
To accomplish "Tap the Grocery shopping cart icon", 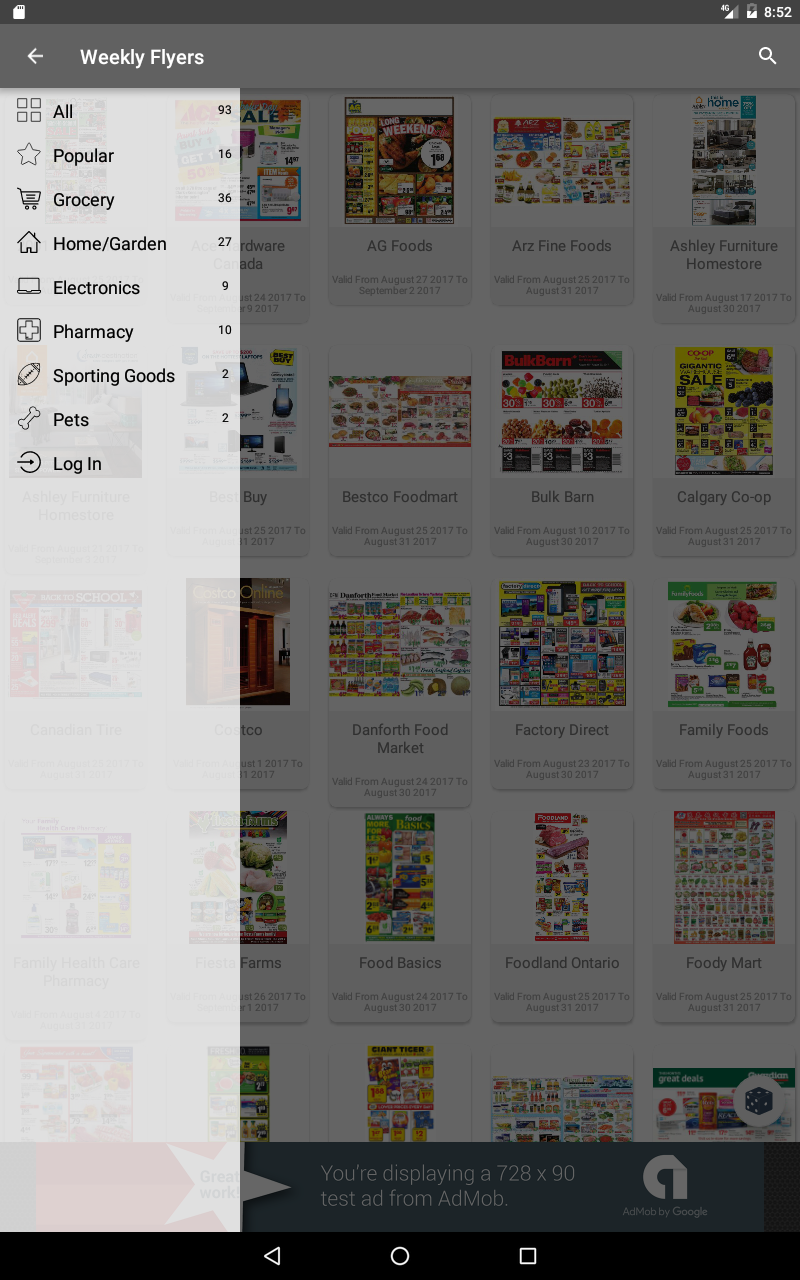I will click(x=29, y=199).
